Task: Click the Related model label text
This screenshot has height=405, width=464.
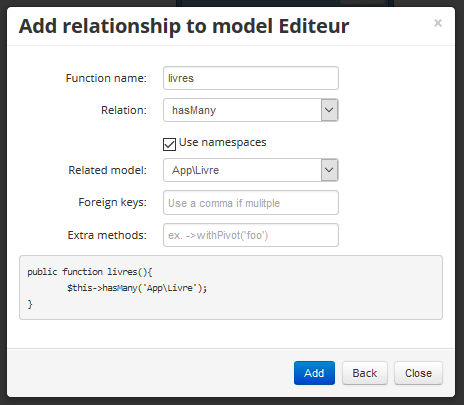Action: (x=107, y=170)
